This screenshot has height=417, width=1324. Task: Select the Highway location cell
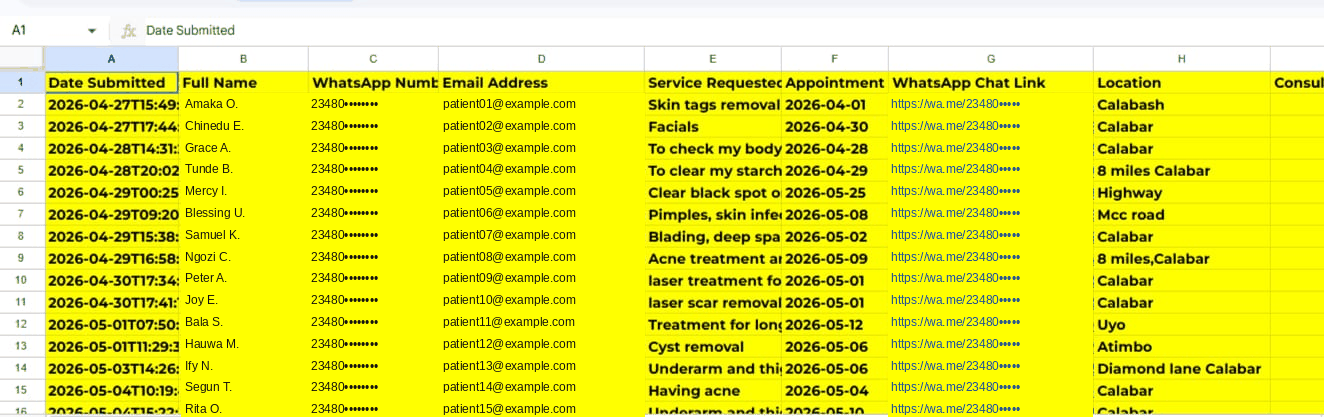1182,191
